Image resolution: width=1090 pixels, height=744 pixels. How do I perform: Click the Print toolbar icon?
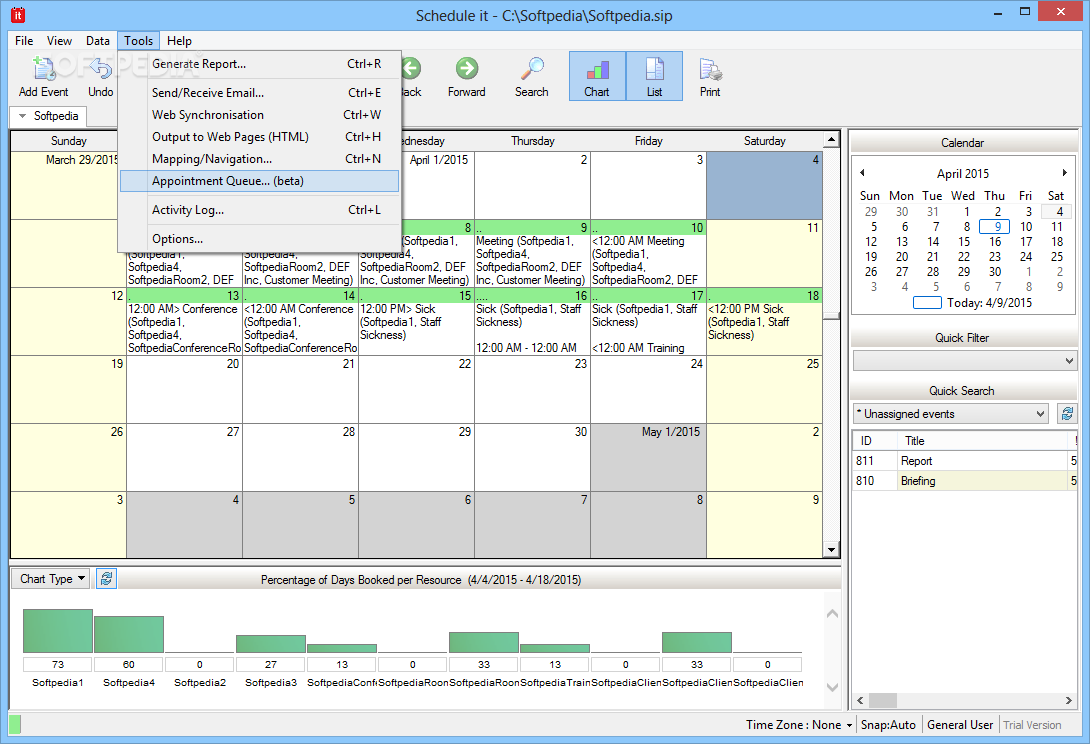(710, 69)
